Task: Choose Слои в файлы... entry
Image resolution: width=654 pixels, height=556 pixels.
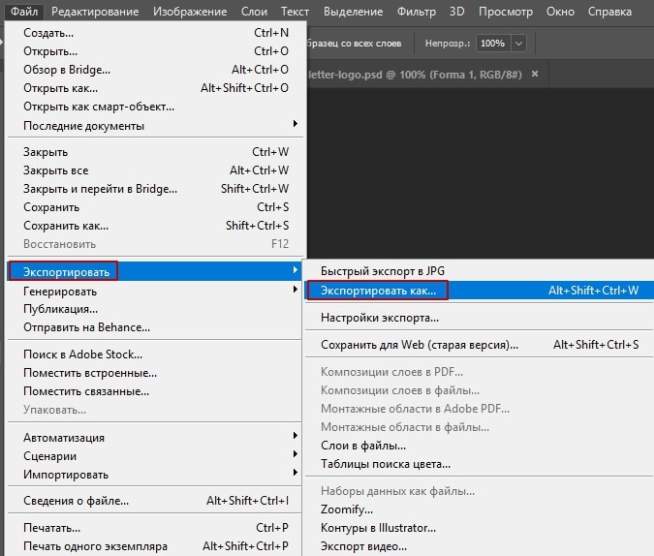Action: point(480,445)
